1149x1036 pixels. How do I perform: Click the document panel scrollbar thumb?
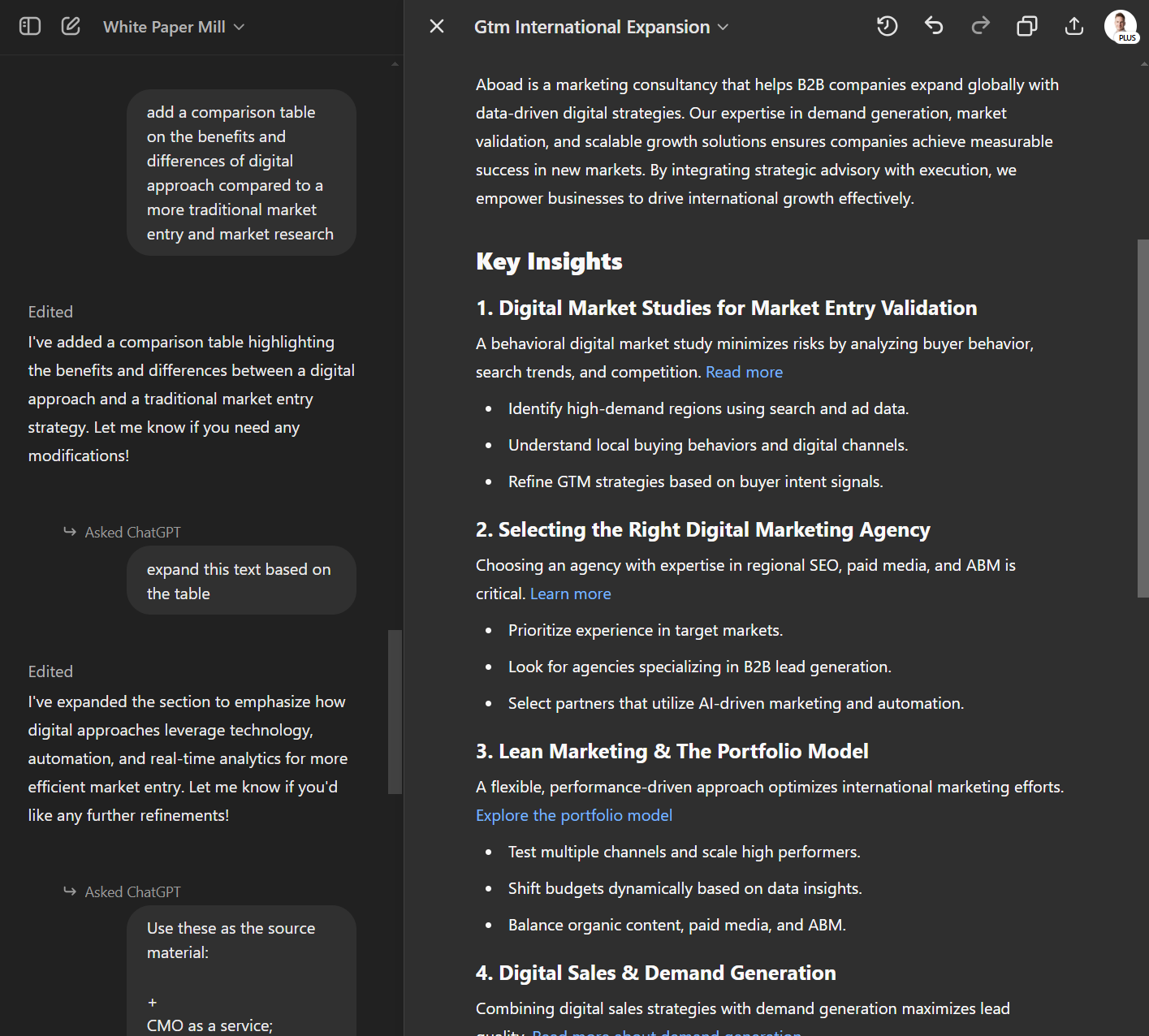[x=1143, y=418]
